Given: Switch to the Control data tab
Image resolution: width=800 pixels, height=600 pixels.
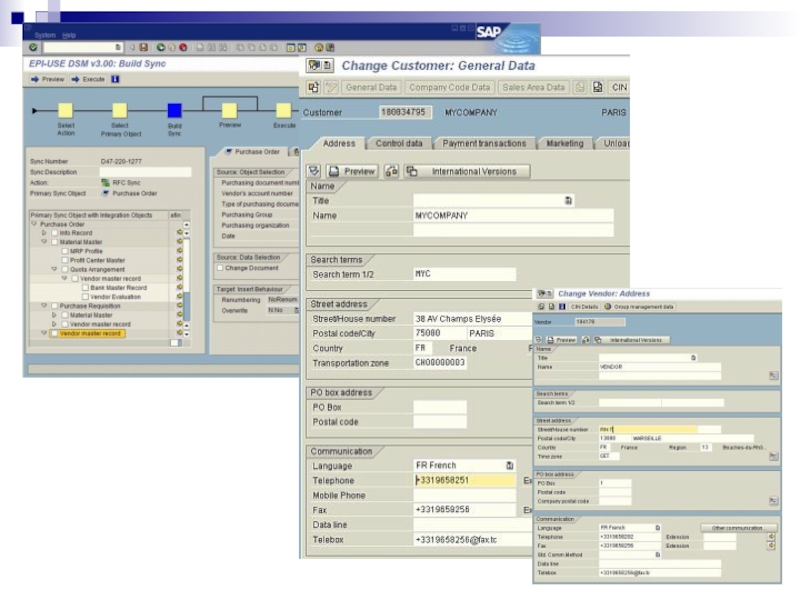Looking at the screenshot, I should (399, 143).
